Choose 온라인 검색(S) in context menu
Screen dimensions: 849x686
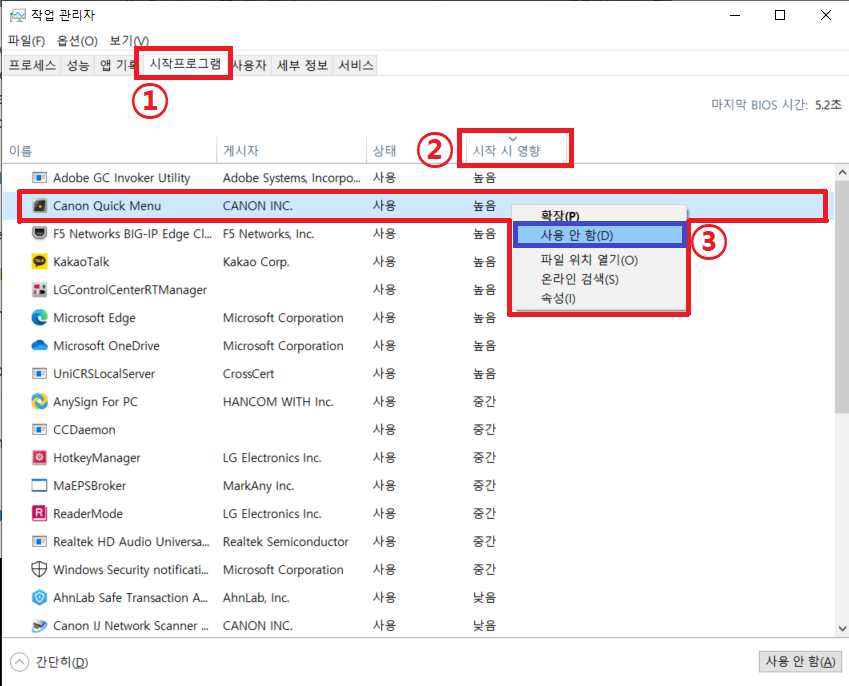[599, 279]
